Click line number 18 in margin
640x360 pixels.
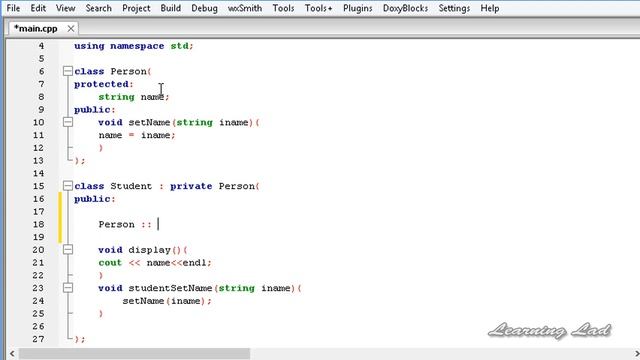(x=38, y=224)
